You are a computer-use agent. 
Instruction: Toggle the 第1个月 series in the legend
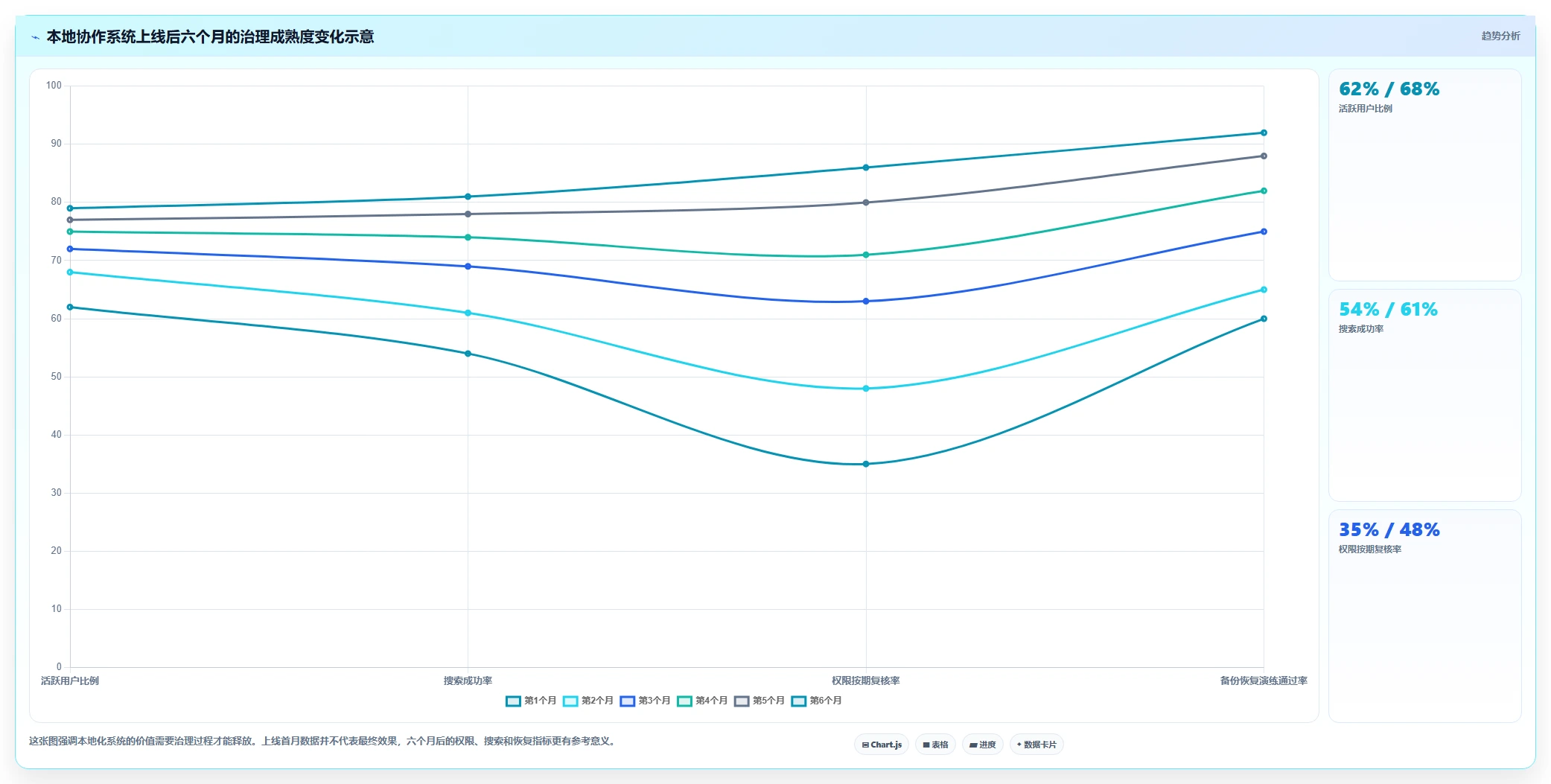(x=531, y=701)
